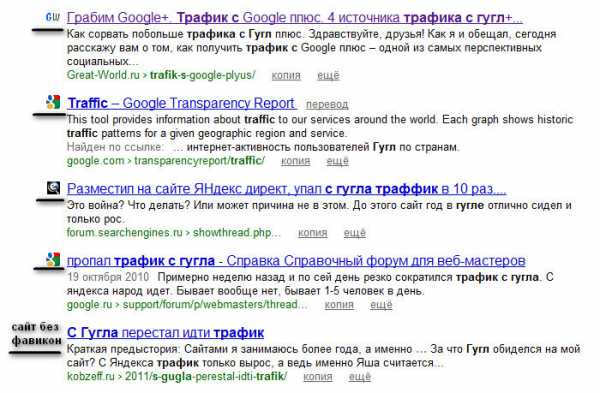This screenshot has width=600, height=393.
Task: Expand 'ещё' under kobzeff.ru result
Action: (x=360, y=377)
